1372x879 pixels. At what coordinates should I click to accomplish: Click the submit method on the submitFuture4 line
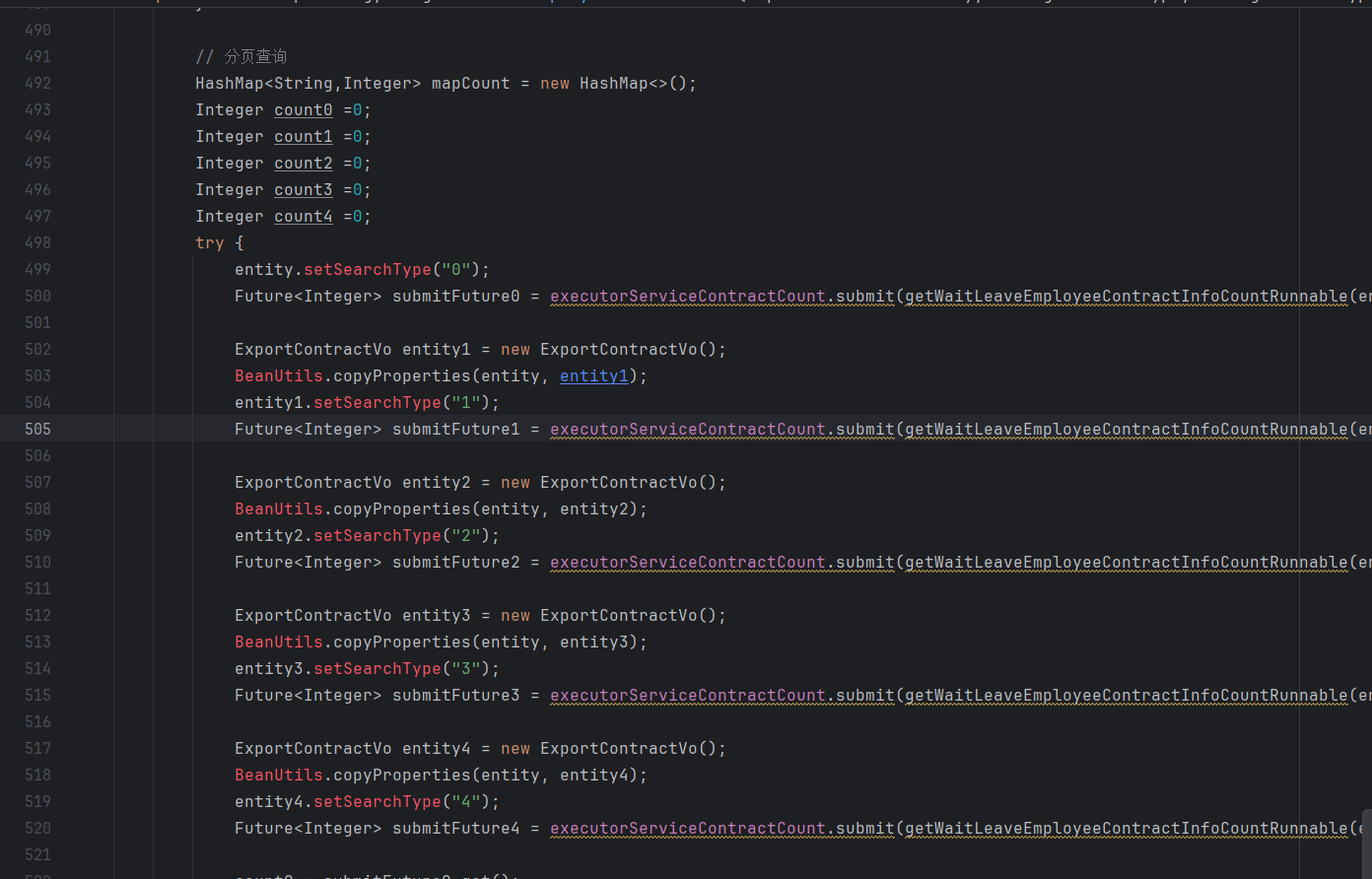864,828
